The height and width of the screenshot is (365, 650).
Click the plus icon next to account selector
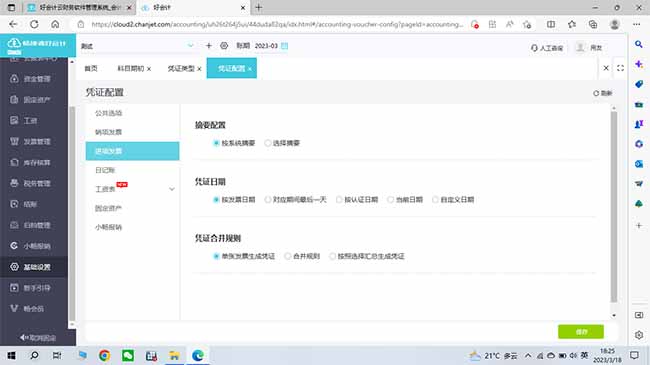(209, 46)
